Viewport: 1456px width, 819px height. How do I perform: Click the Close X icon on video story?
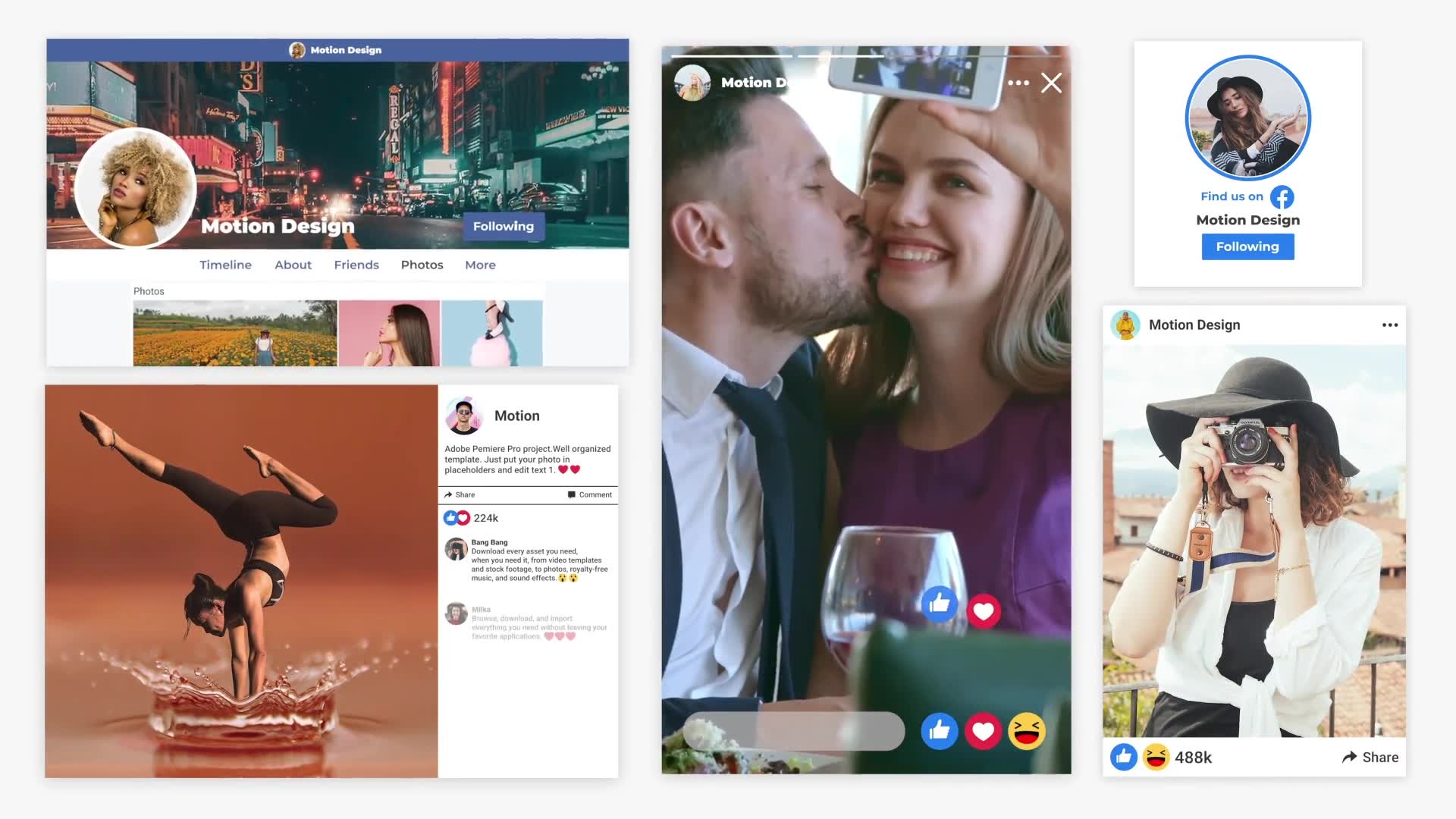pyautogui.click(x=1051, y=82)
